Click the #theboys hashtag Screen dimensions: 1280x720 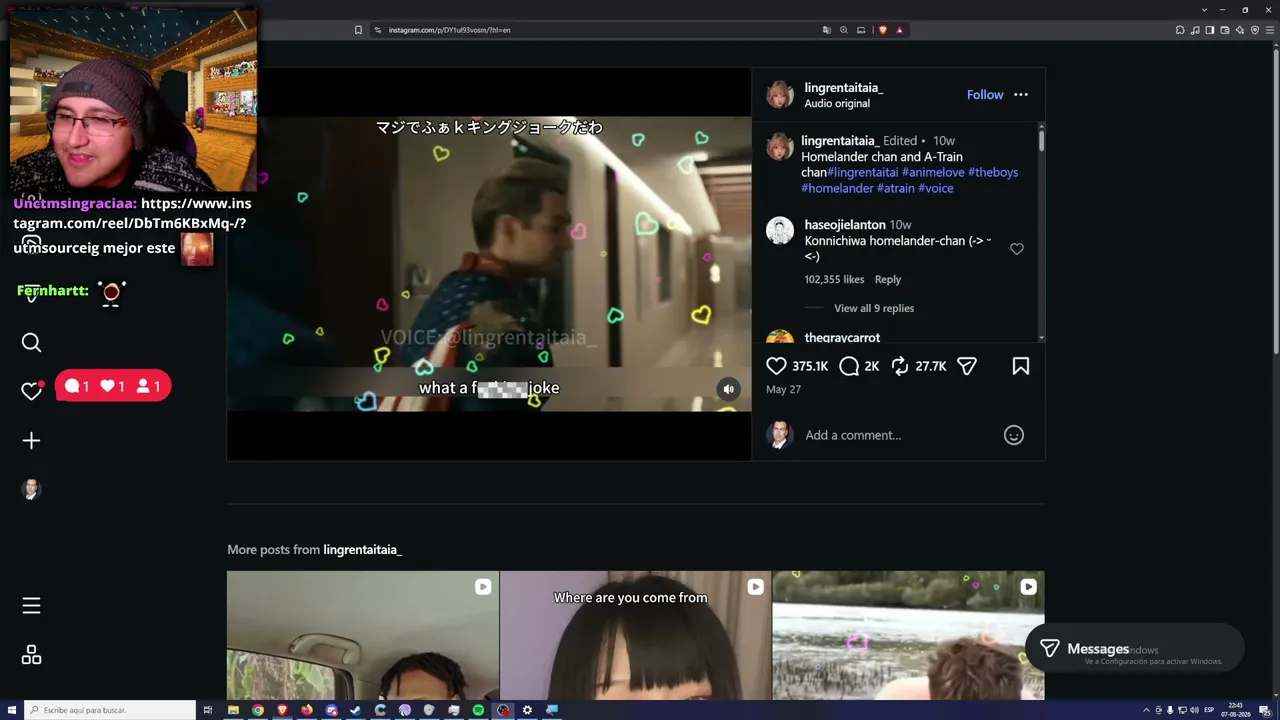point(993,172)
